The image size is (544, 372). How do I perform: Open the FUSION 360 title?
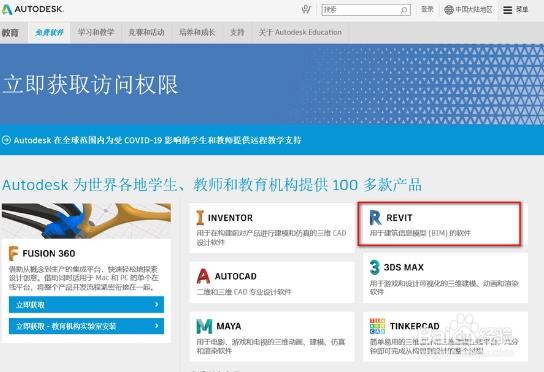49,254
